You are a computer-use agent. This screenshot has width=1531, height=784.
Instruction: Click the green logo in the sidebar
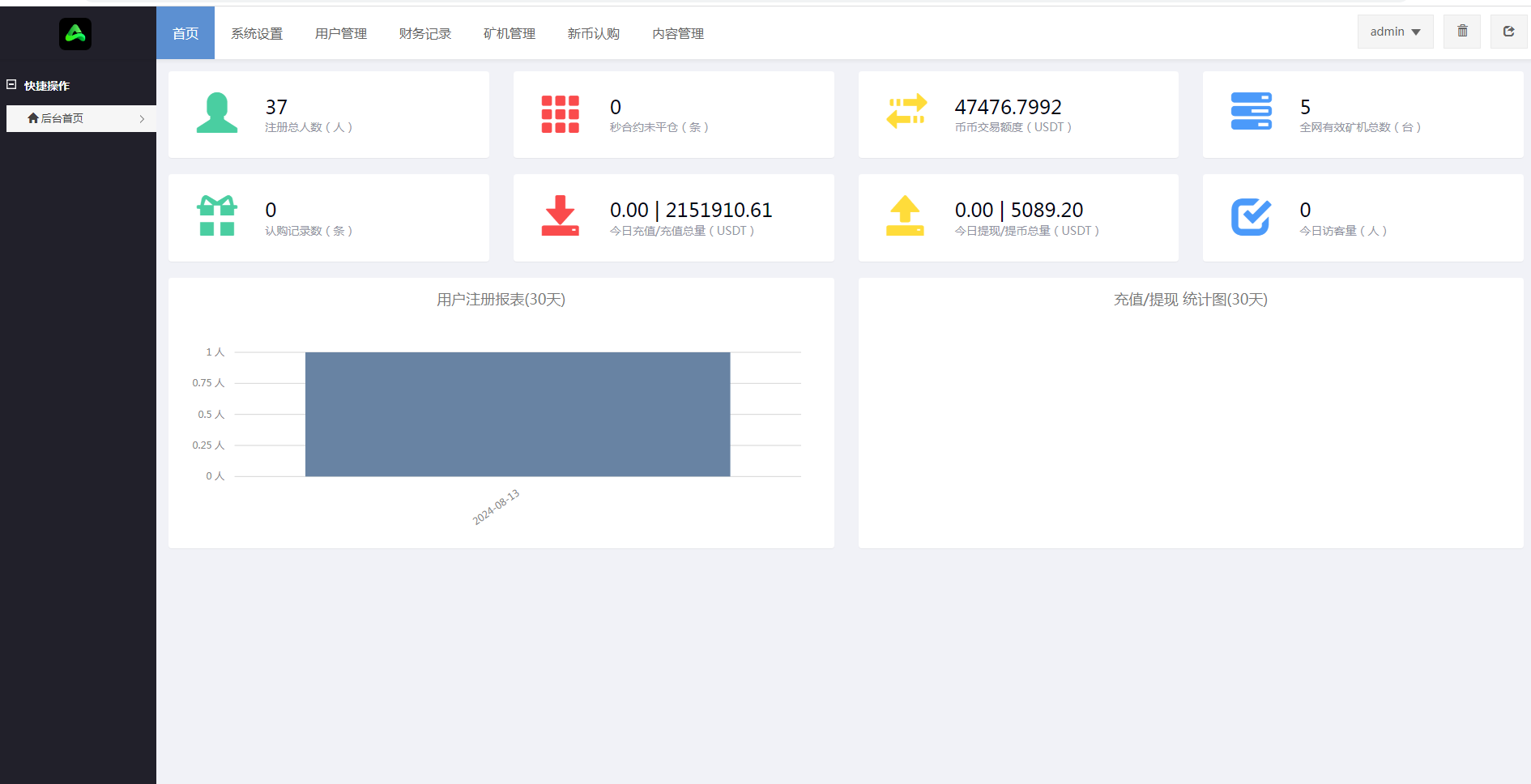(75, 34)
